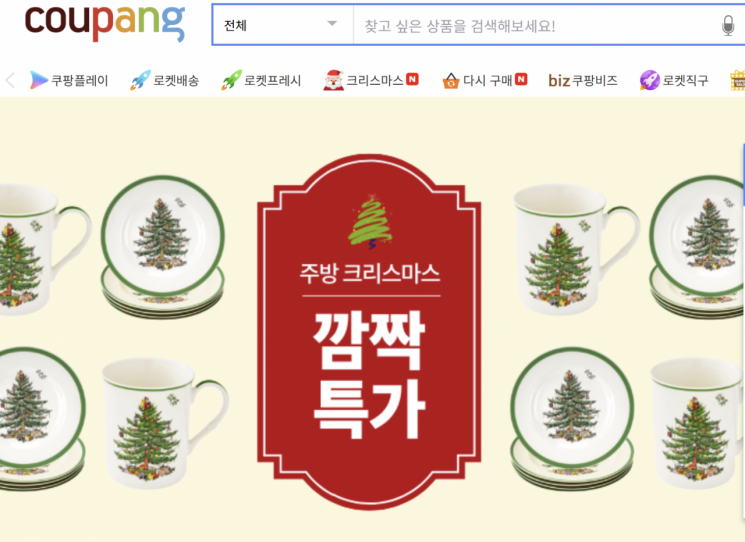Click the search field placeholder text
Image resolution: width=745 pixels, height=542 pixels.
click(459, 26)
